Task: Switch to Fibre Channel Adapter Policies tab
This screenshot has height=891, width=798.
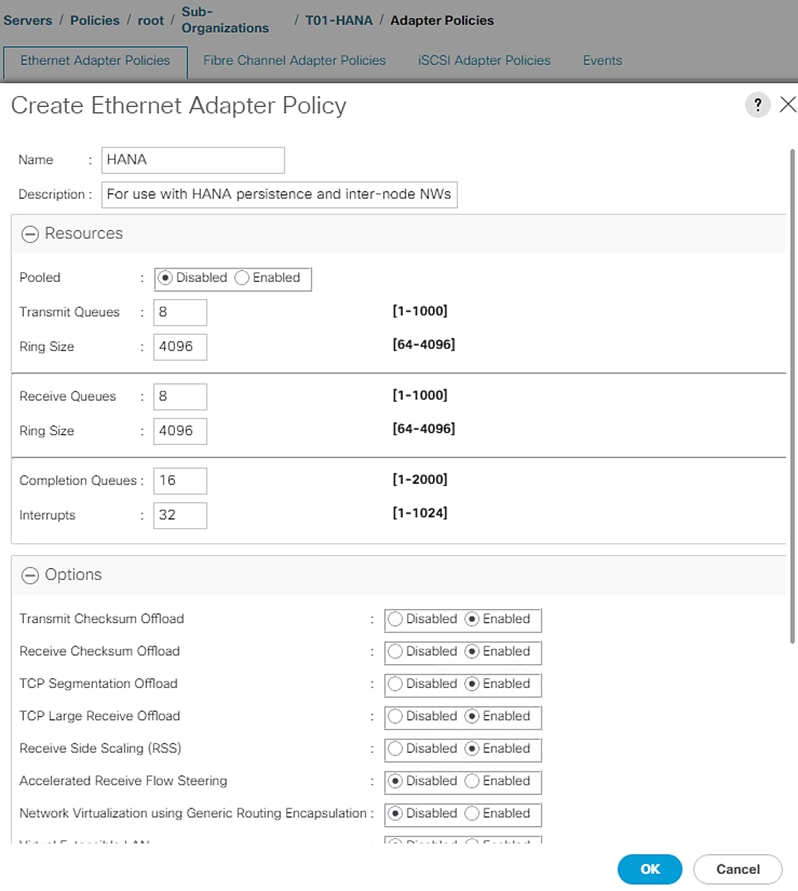Action: [294, 60]
